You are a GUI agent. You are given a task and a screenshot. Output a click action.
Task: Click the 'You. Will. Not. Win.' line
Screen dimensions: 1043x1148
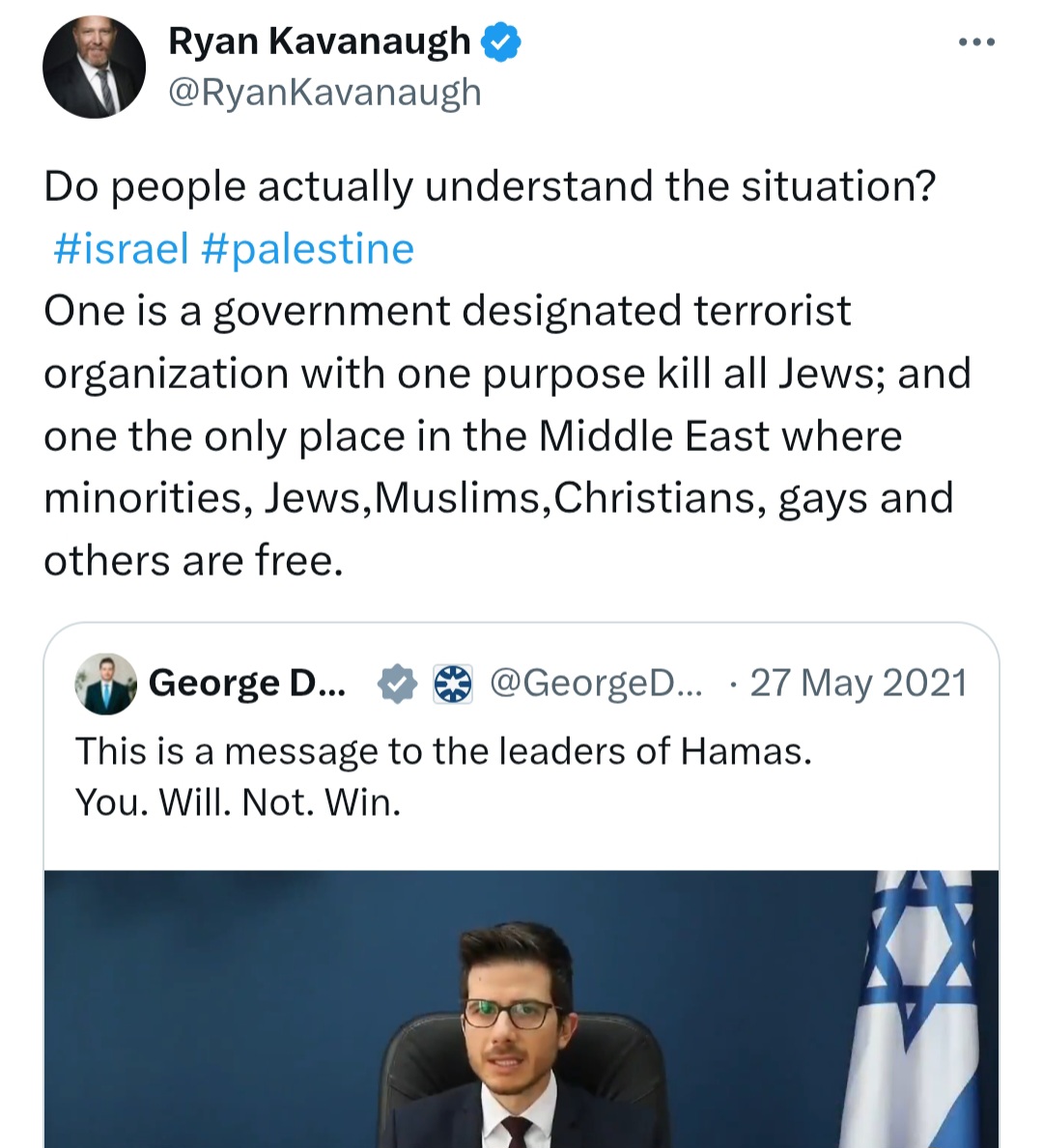(x=238, y=802)
